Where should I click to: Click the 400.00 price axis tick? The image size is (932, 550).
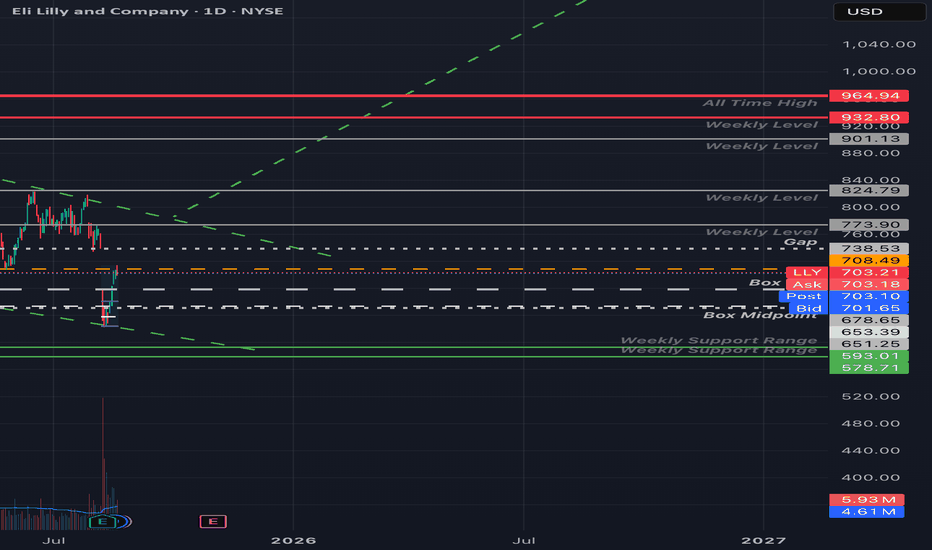click(x=871, y=477)
